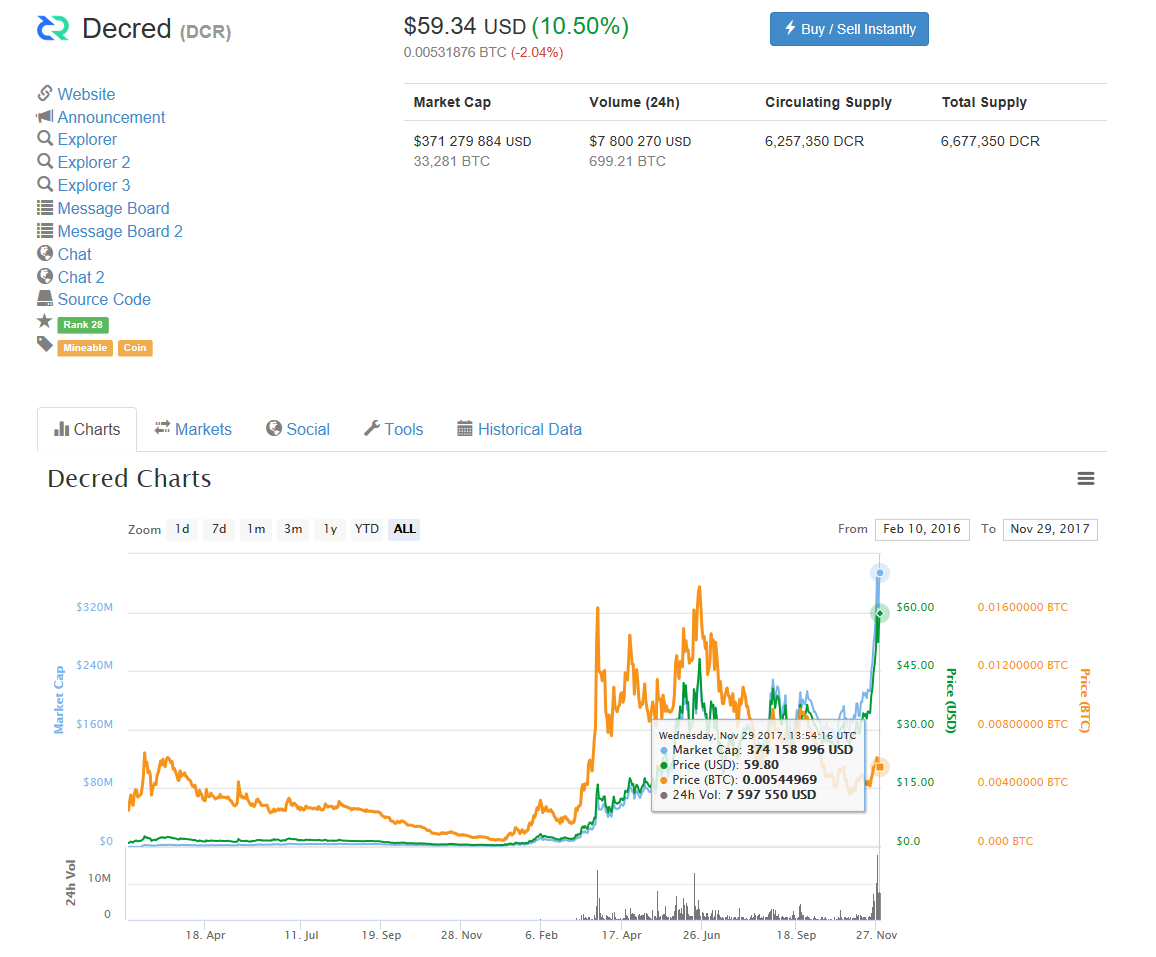
Task: Click the bar chart icon on Charts tab
Action: click(61, 429)
